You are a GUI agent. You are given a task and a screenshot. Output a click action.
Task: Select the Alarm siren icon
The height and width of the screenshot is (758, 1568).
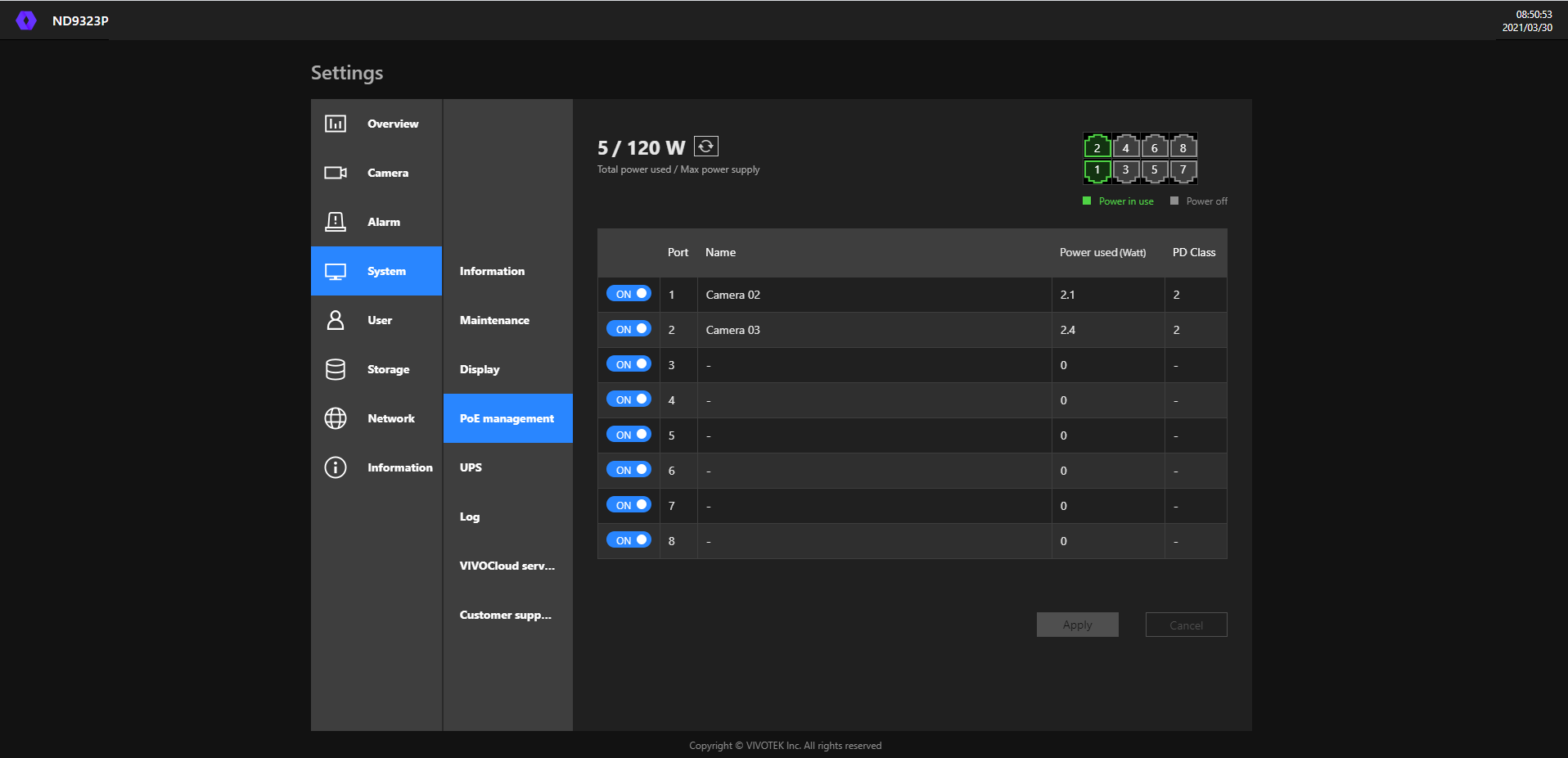[336, 222]
